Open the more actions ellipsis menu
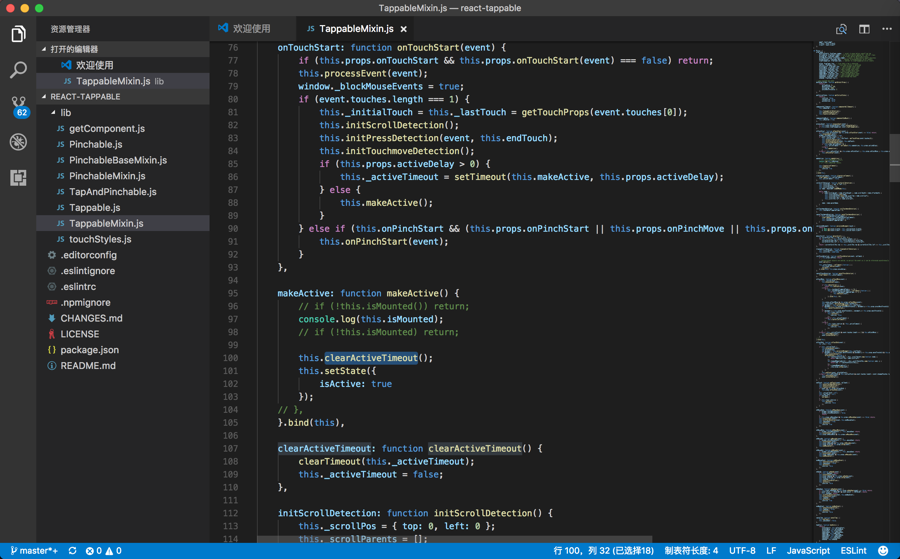 tap(887, 29)
